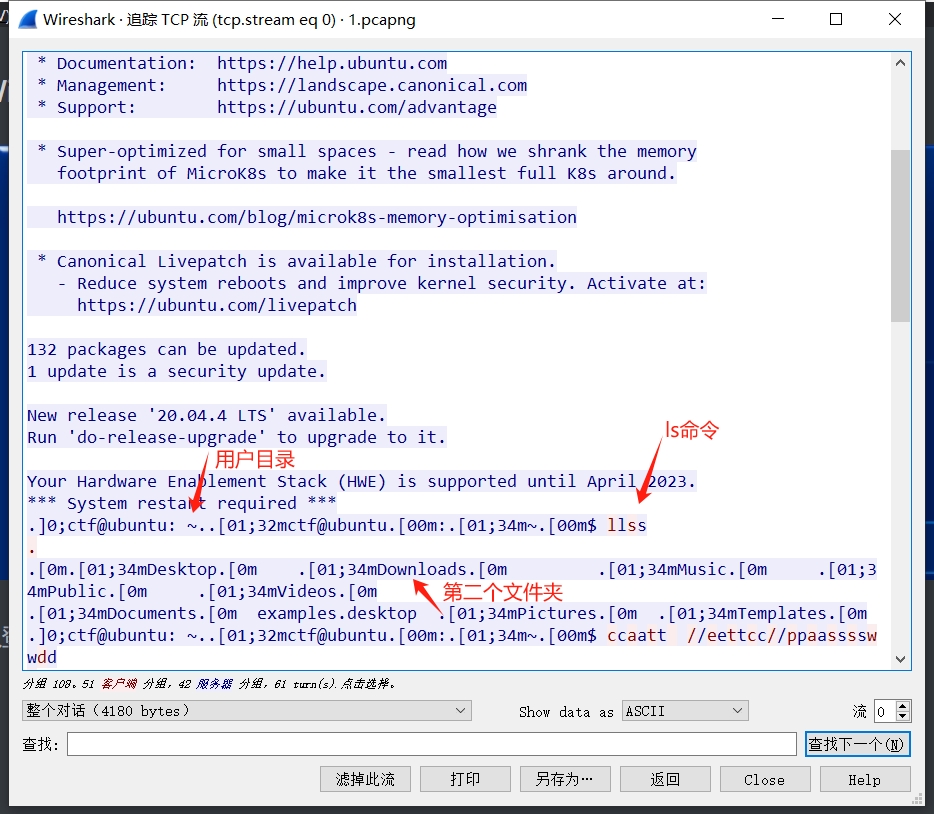This screenshot has height=814, width=934.
Task: Click the stream number field
Action: click(x=885, y=712)
